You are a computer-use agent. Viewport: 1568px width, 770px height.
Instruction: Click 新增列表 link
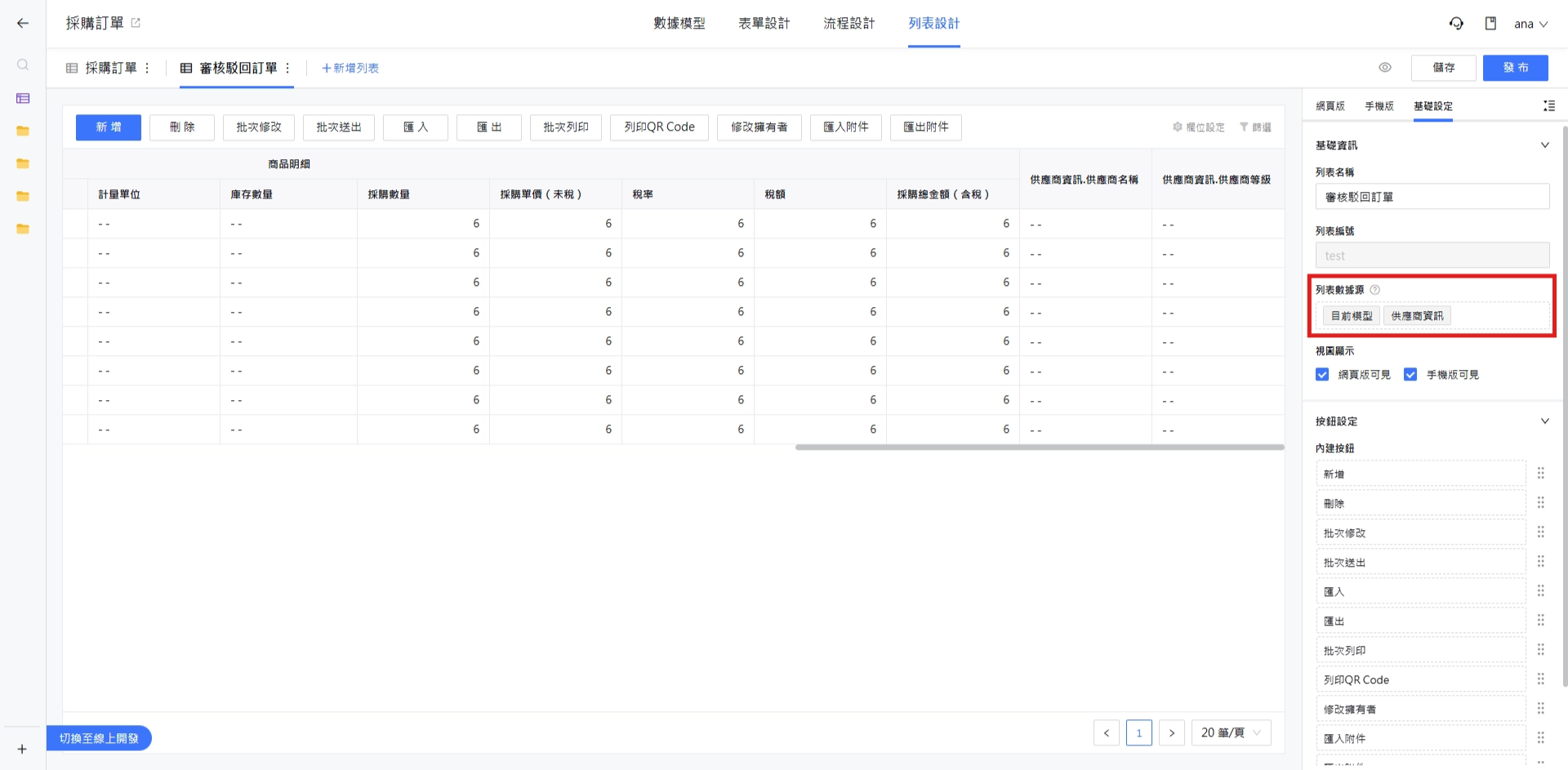coord(350,68)
